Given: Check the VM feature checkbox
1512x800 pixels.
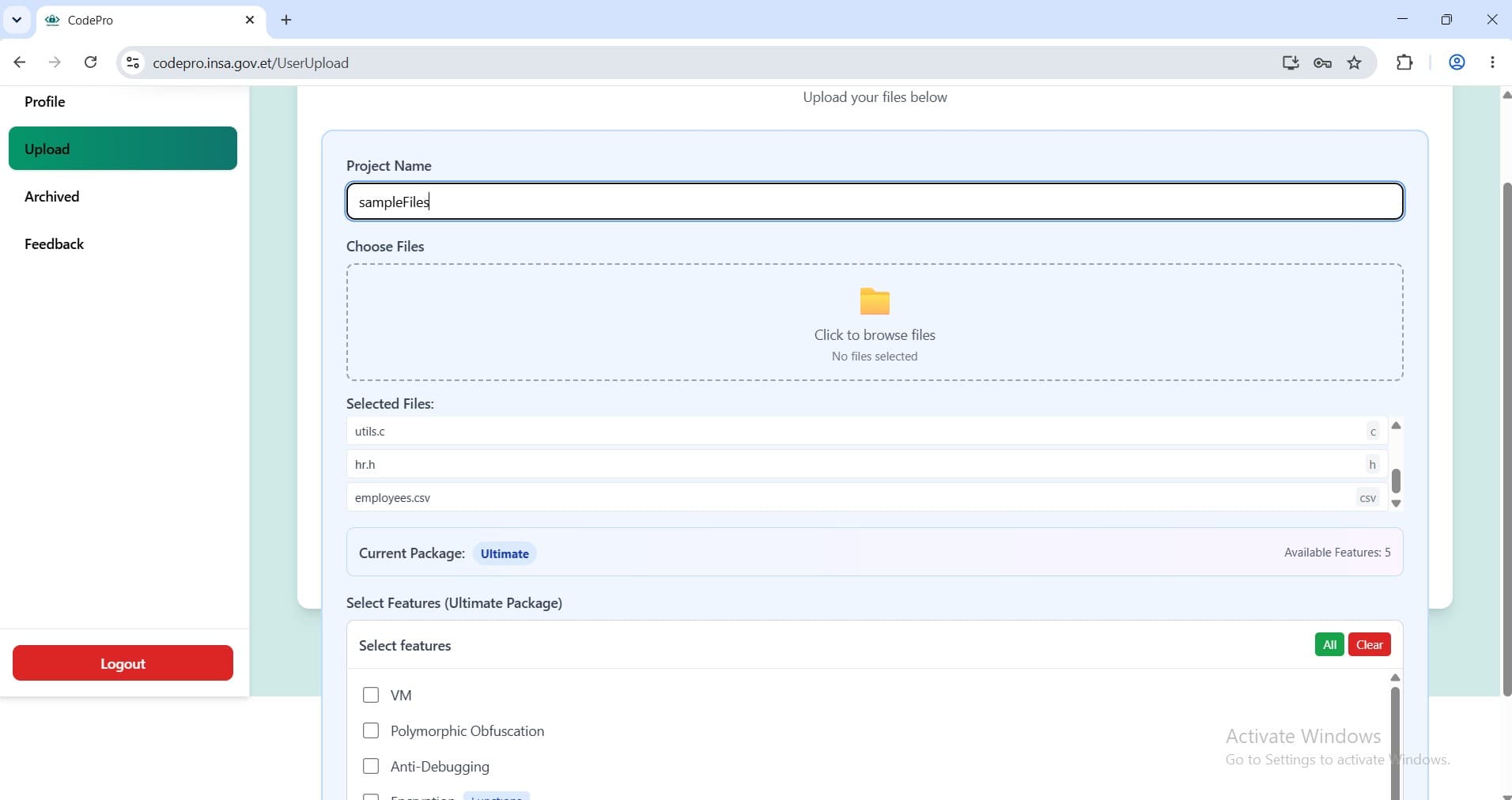Looking at the screenshot, I should [x=371, y=695].
